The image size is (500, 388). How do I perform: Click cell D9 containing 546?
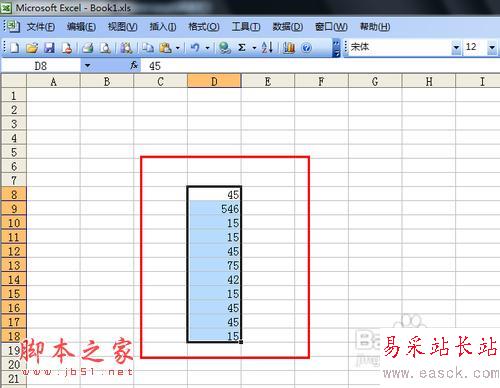[x=214, y=209]
